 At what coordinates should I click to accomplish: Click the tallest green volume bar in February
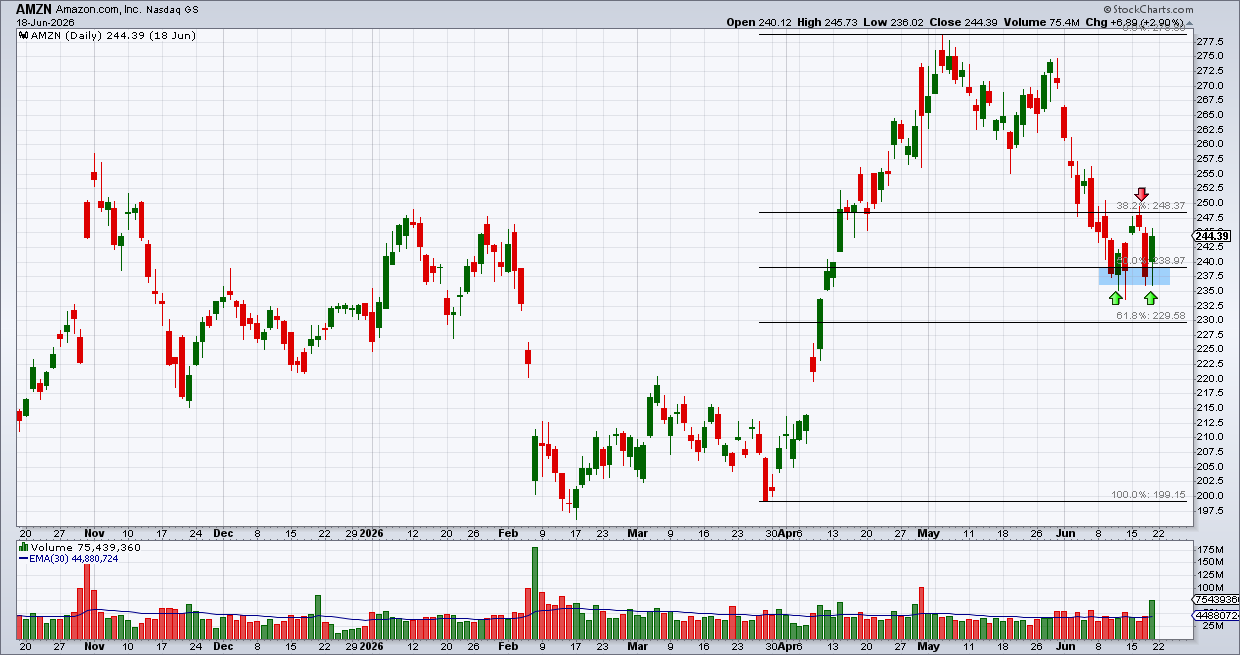click(535, 593)
